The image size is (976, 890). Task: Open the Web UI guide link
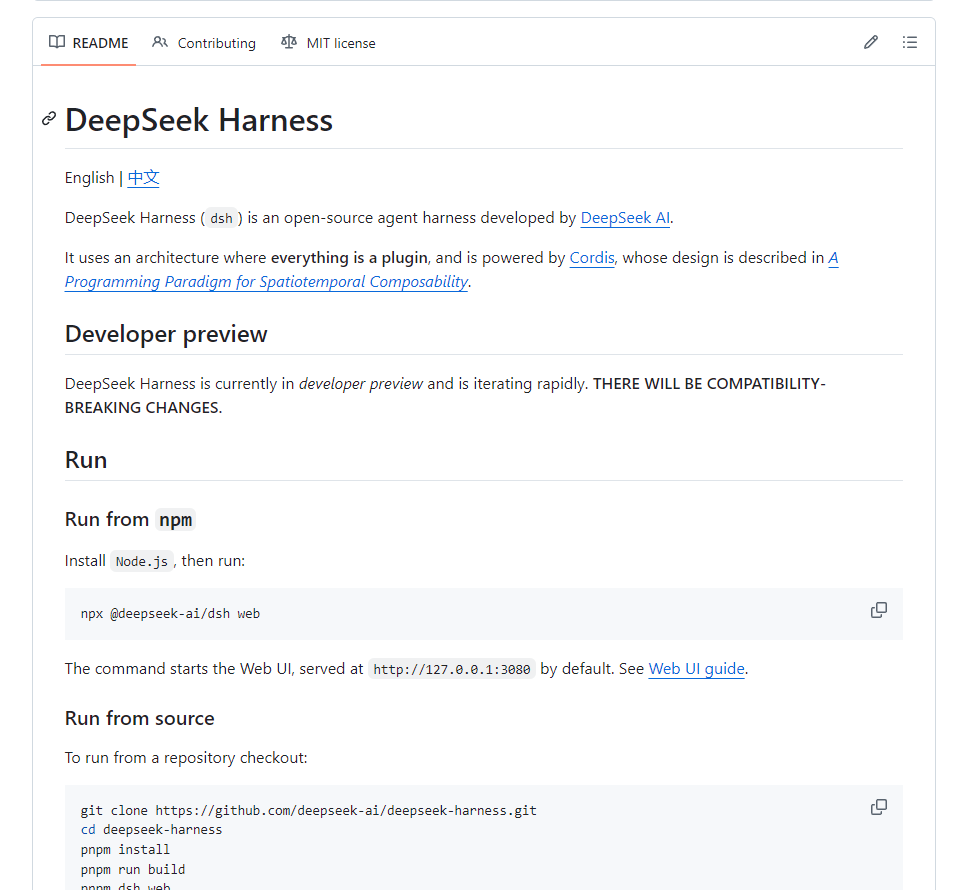[x=697, y=668]
